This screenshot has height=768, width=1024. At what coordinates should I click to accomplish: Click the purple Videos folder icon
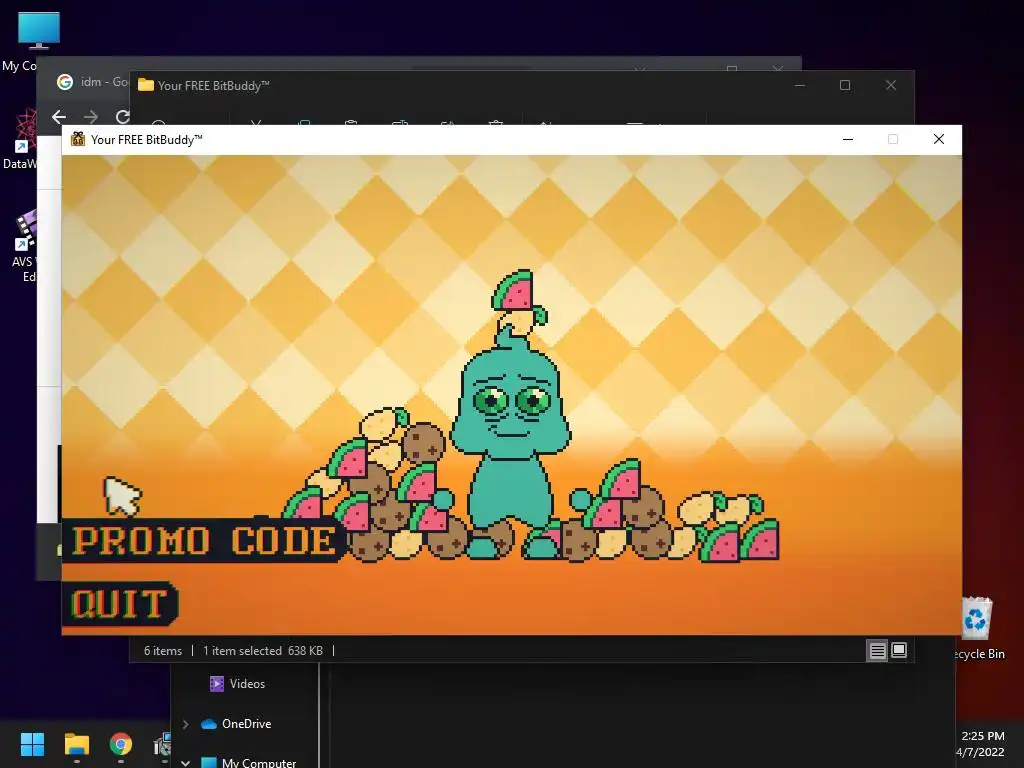click(216, 684)
